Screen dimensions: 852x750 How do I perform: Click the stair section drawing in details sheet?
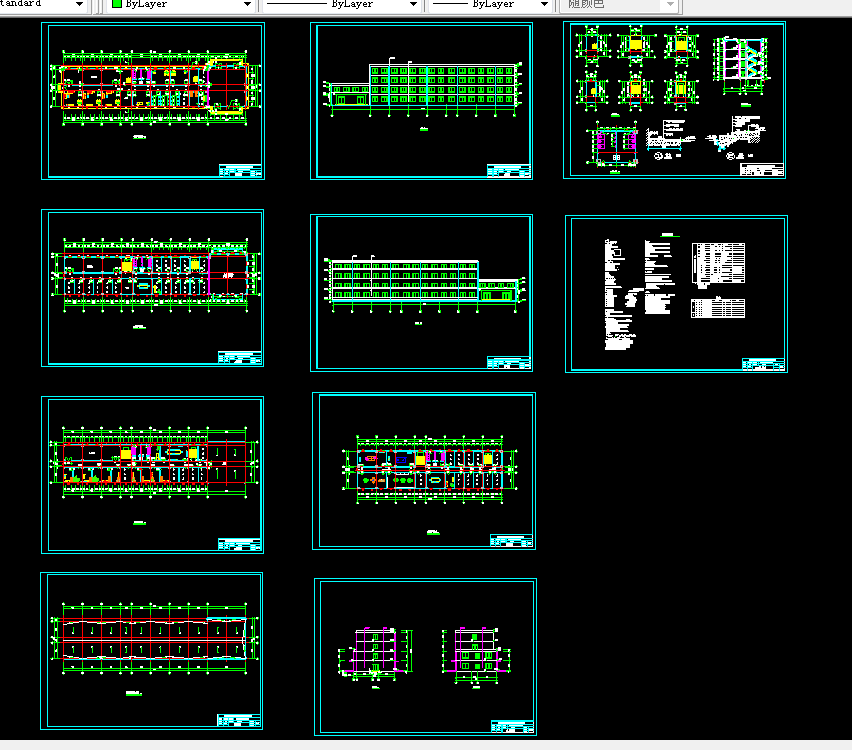click(742, 65)
